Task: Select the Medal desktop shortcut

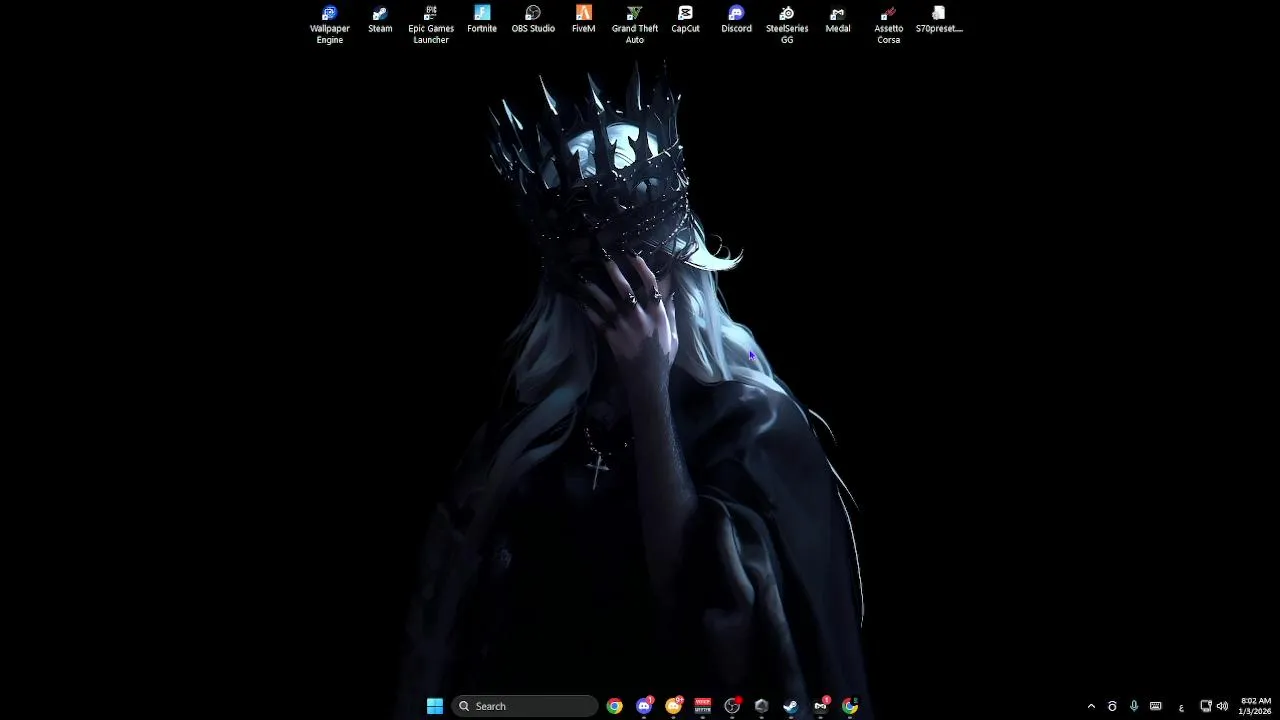Action: point(838,20)
